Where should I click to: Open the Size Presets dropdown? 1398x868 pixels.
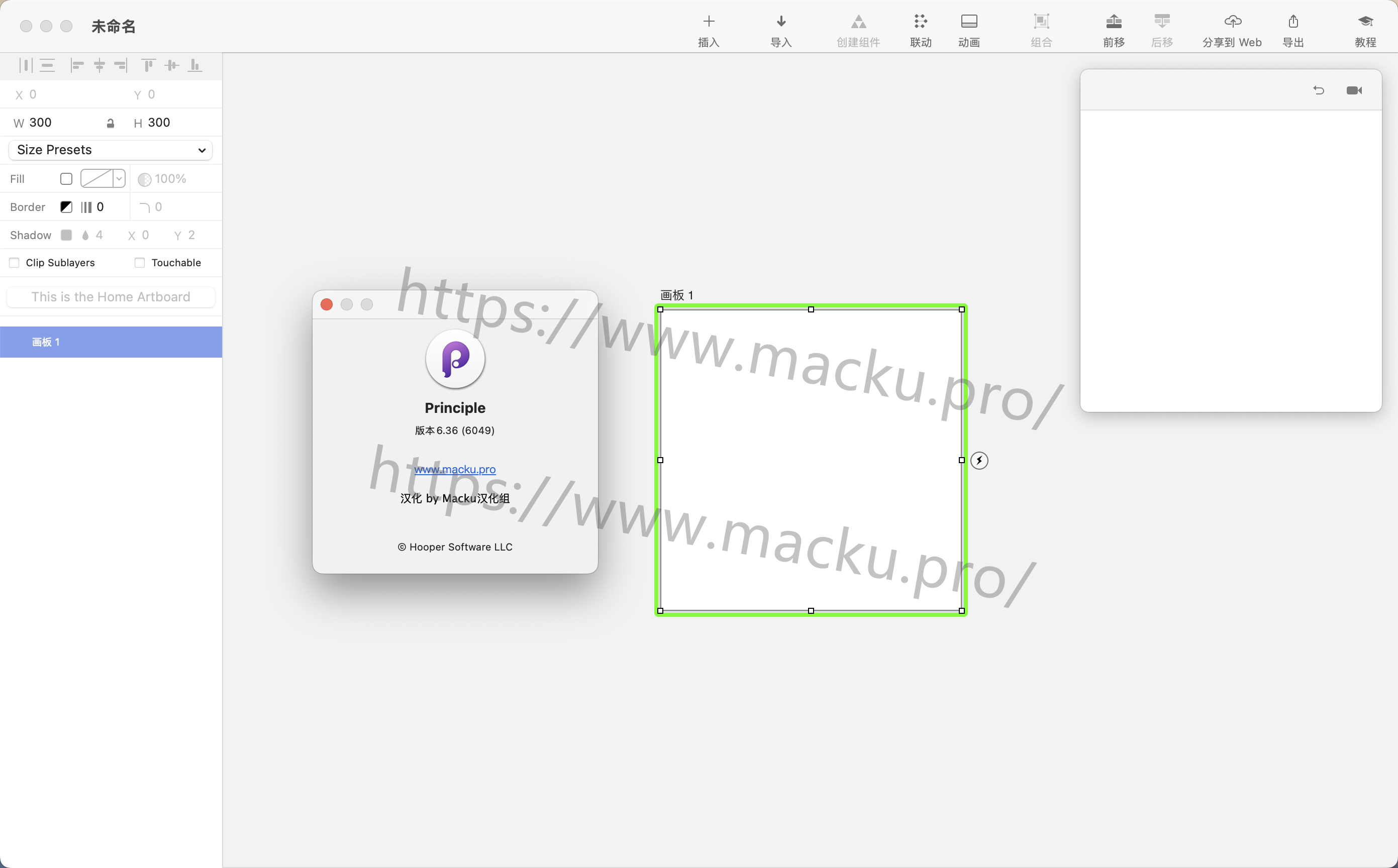tap(111, 150)
